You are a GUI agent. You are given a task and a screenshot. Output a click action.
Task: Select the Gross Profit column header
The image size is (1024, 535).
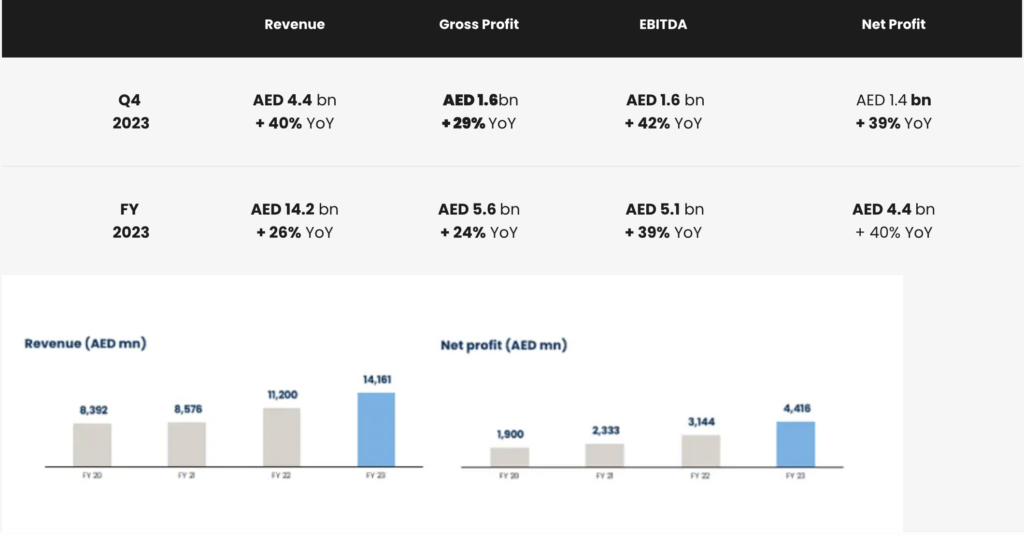tap(479, 24)
